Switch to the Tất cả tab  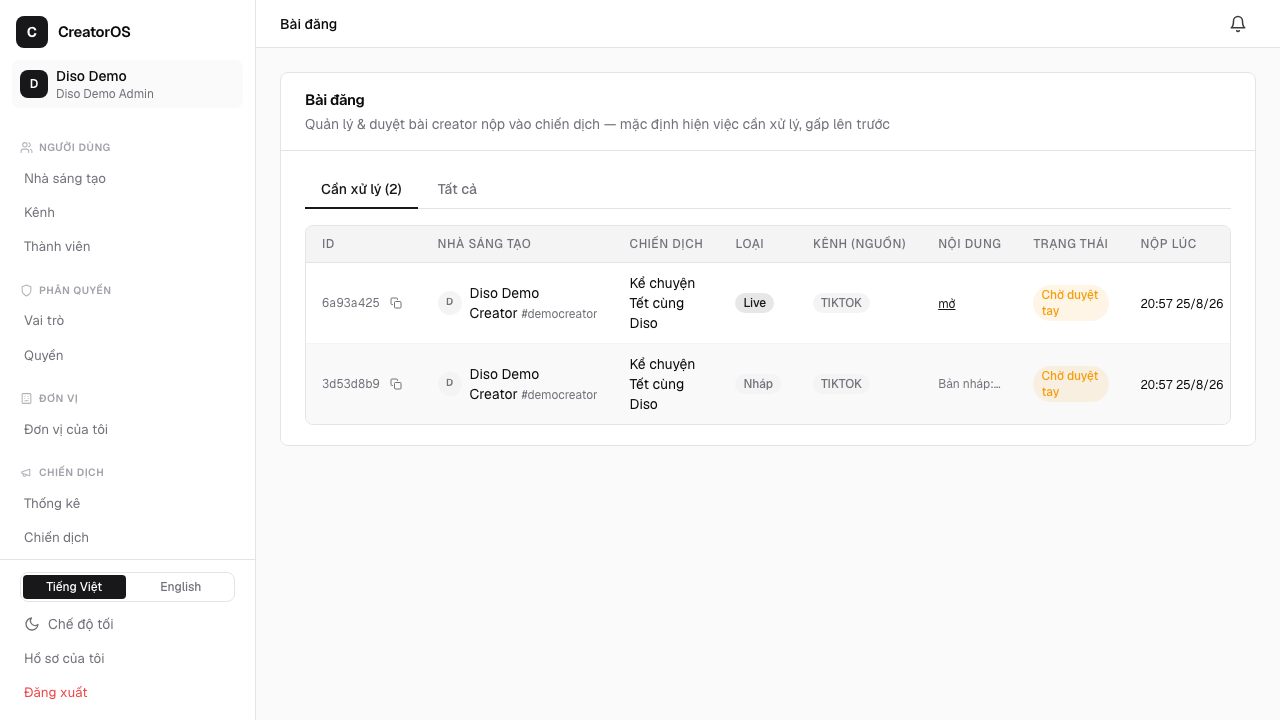[457, 189]
